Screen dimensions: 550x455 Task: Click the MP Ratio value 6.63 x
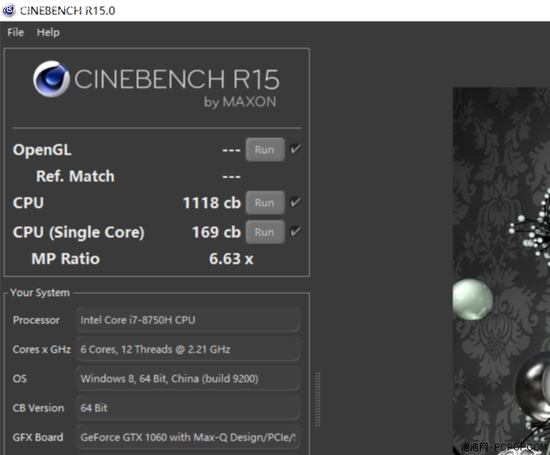click(x=231, y=259)
